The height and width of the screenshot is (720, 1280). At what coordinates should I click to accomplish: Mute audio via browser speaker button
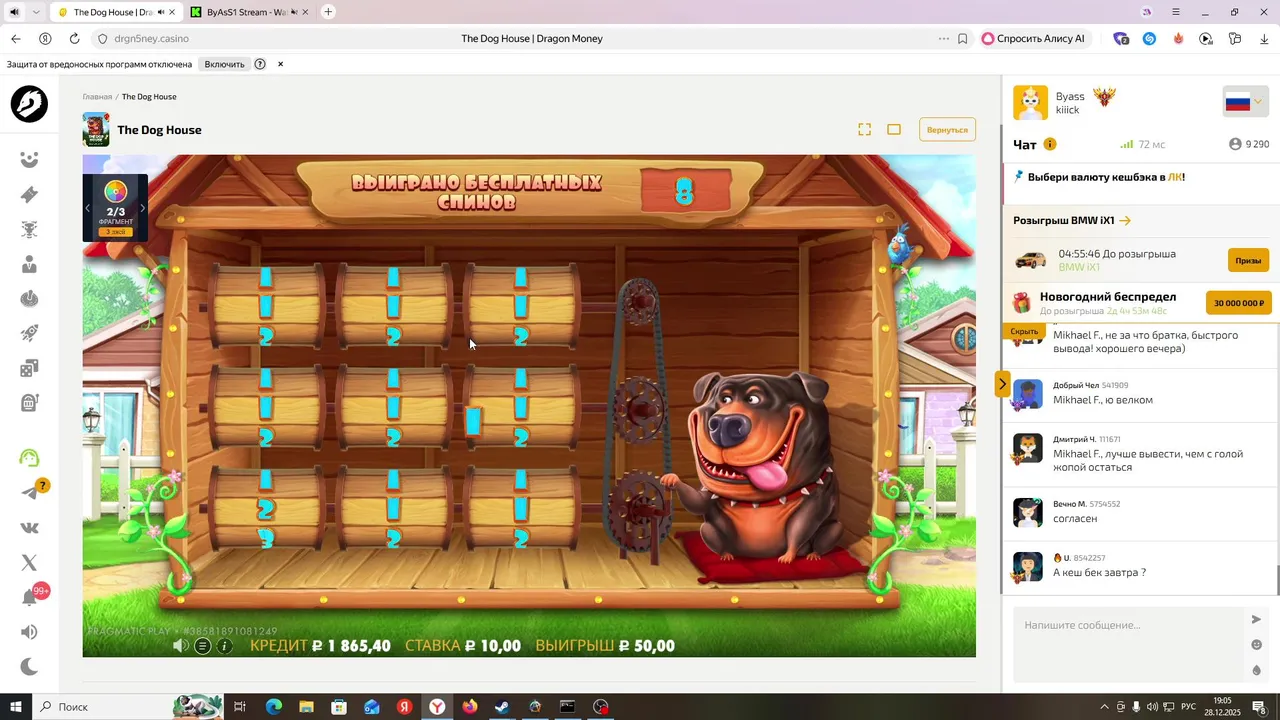point(14,12)
